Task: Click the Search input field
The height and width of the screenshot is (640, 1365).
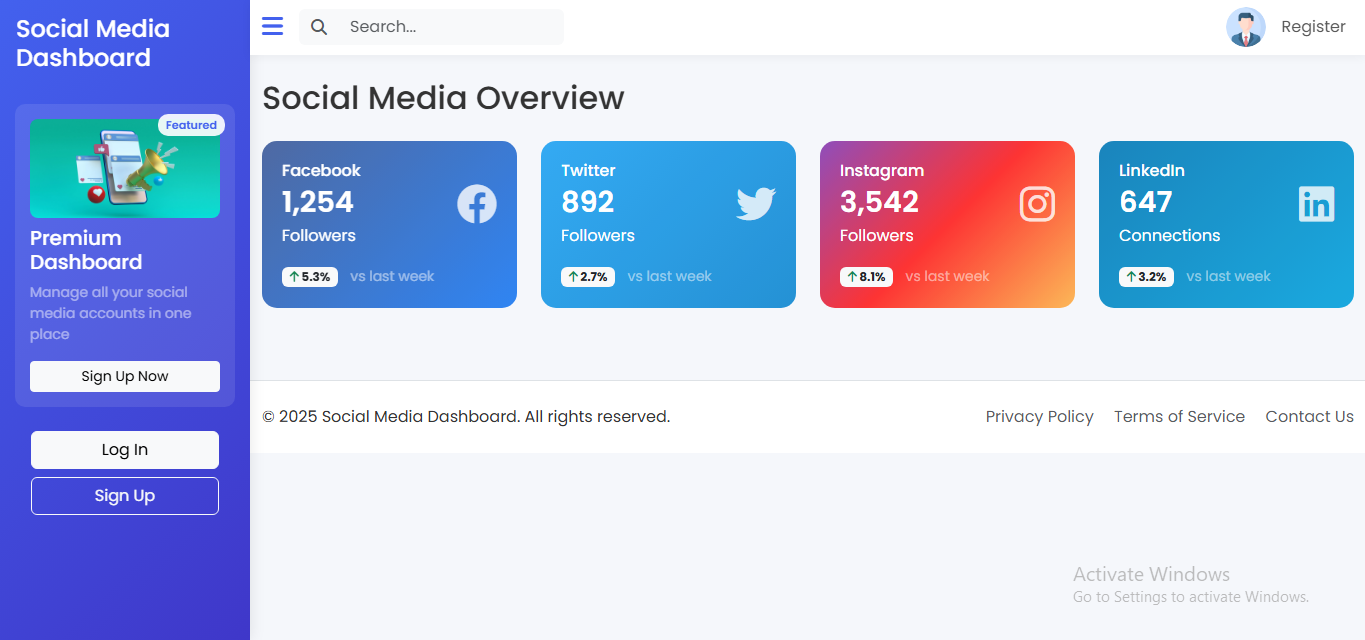Action: coord(431,27)
